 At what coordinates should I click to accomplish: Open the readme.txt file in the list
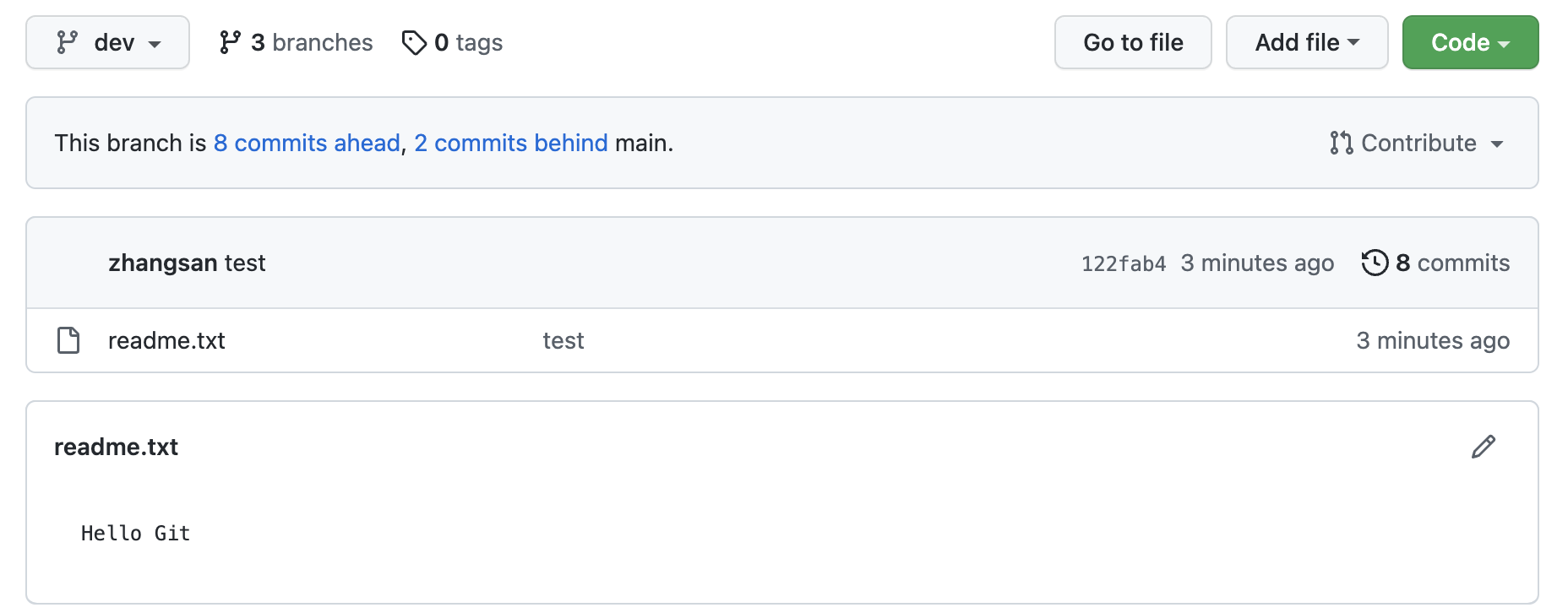click(x=166, y=340)
